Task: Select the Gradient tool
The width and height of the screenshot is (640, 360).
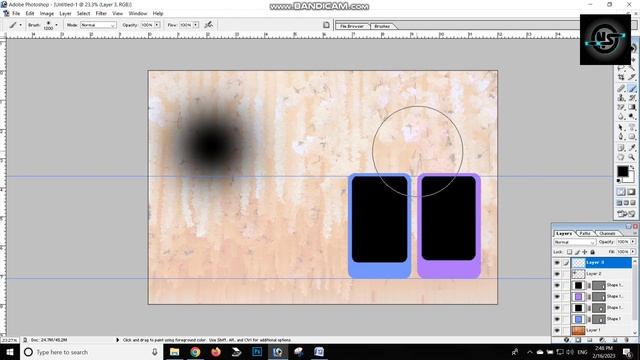Action: 633,107
